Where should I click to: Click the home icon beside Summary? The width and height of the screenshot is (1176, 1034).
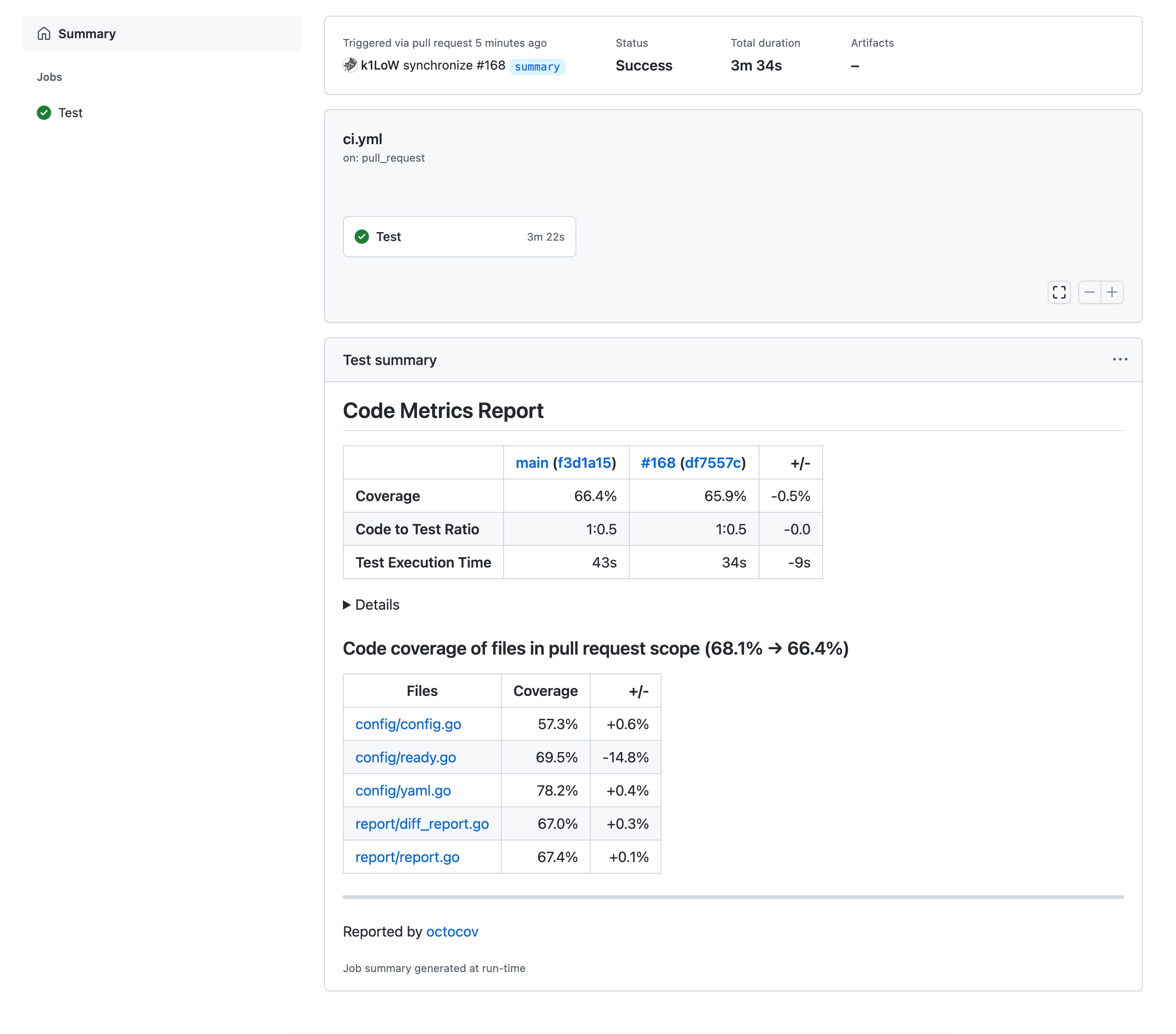click(x=44, y=33)
